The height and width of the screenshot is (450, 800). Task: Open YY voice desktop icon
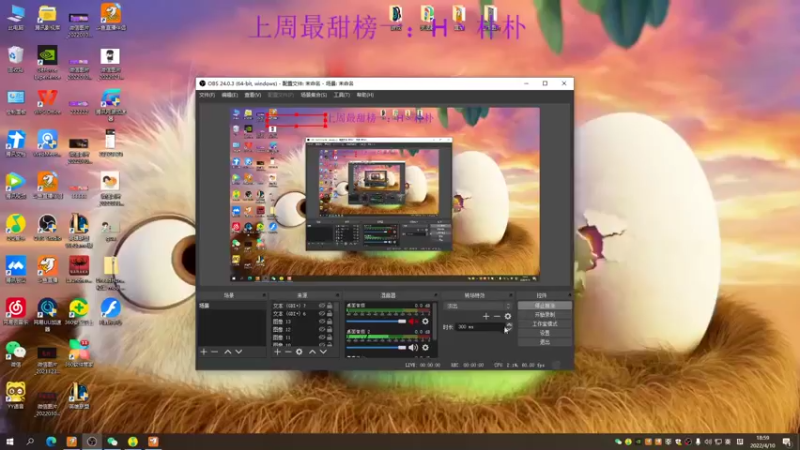[16, 396]
